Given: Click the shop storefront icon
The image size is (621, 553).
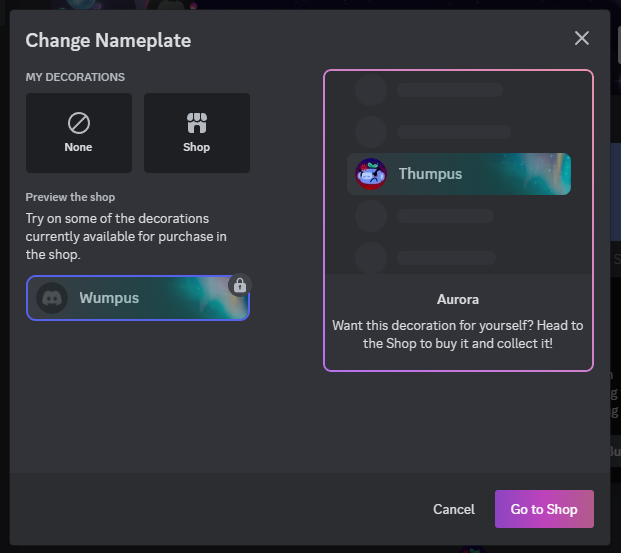Looking at the screenshot, I should 197,123.
